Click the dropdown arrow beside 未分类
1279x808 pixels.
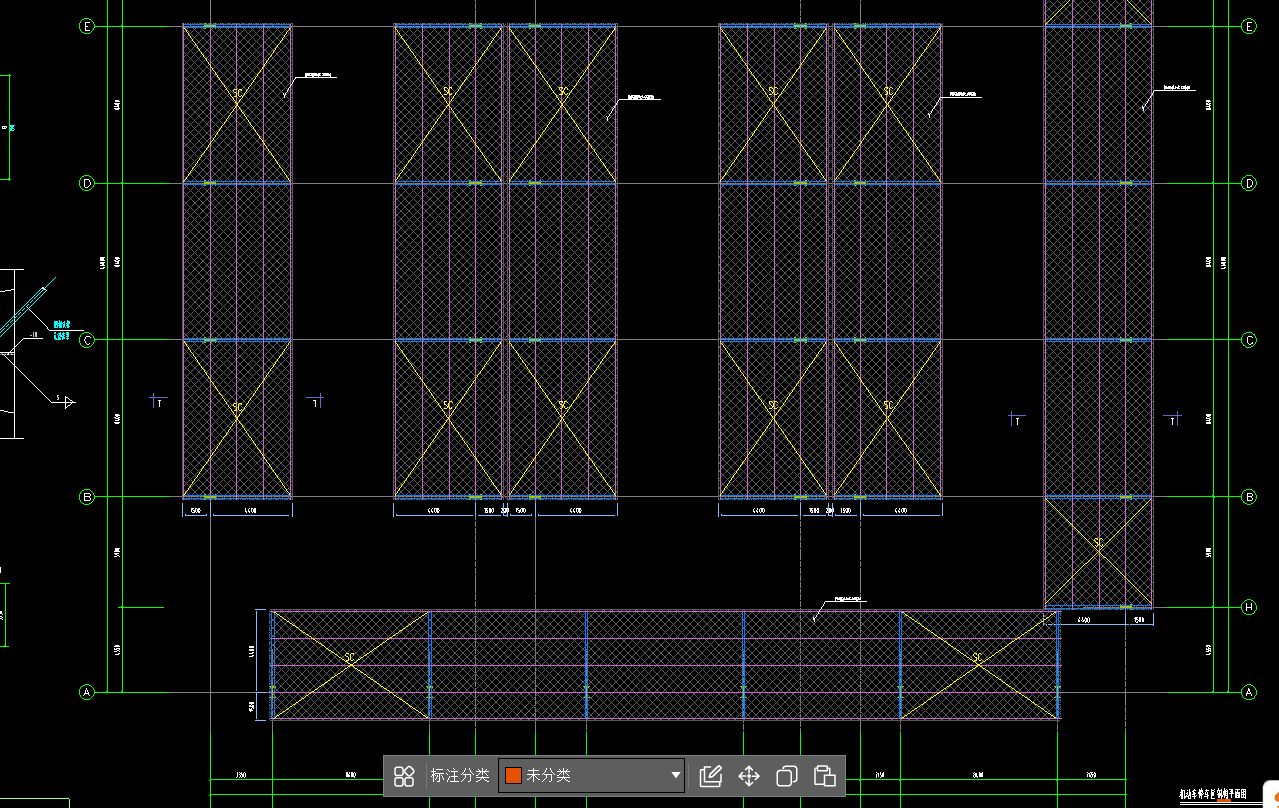point(676,776)
